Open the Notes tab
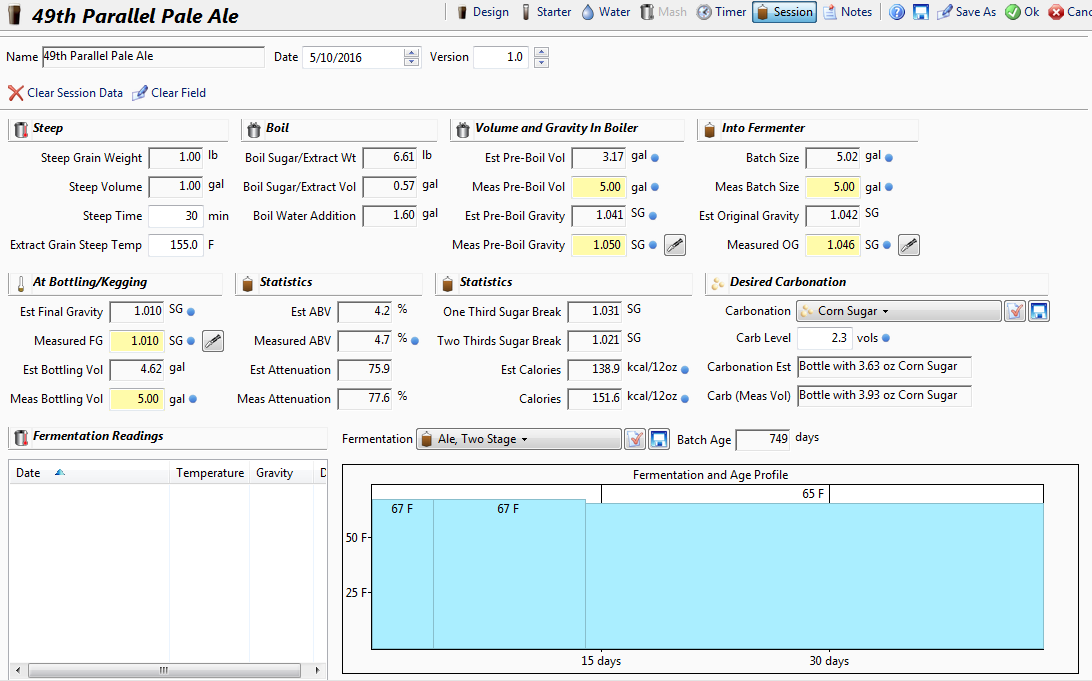This screenshot has width=1092, height=681. [848, 12]
